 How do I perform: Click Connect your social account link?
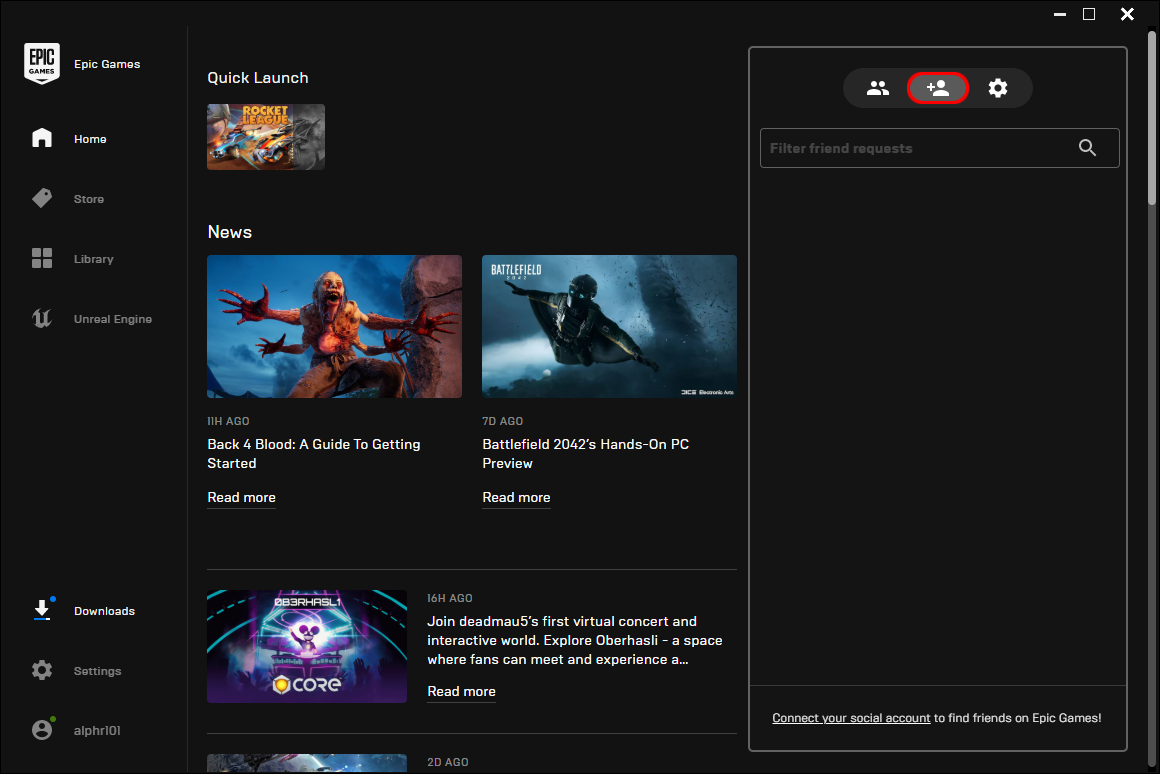852,718
